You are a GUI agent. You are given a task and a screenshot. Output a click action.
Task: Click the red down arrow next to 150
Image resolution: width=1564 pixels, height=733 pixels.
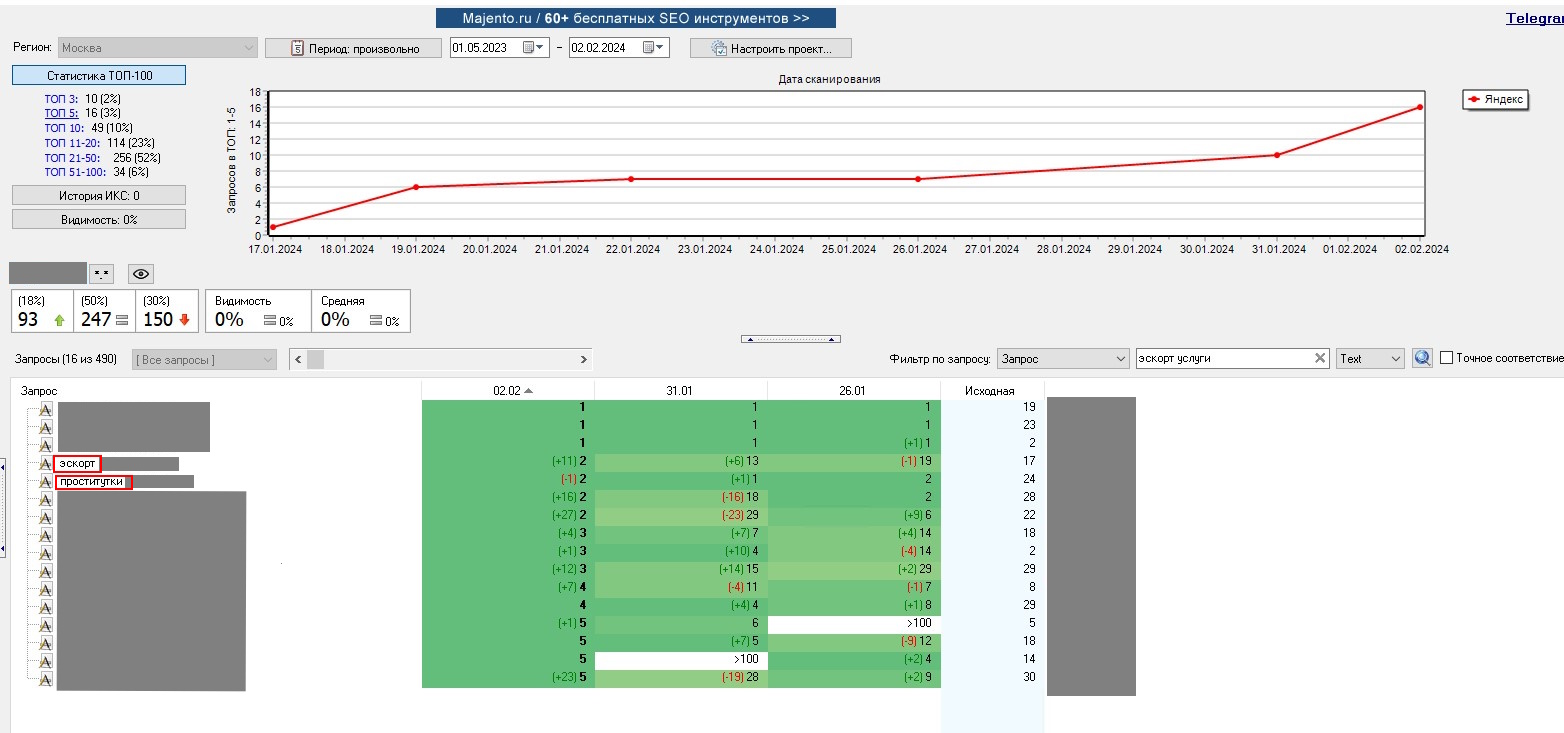click(184, 320)
